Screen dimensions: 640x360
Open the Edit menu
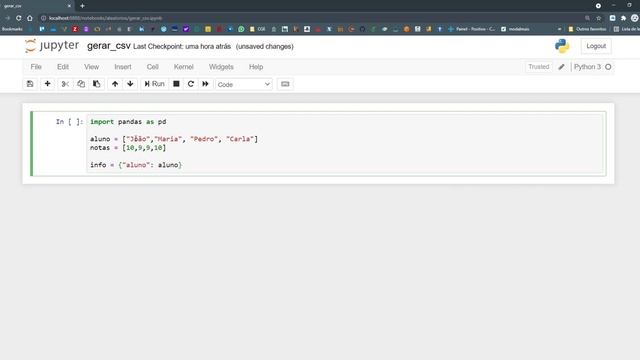[63, 67]
